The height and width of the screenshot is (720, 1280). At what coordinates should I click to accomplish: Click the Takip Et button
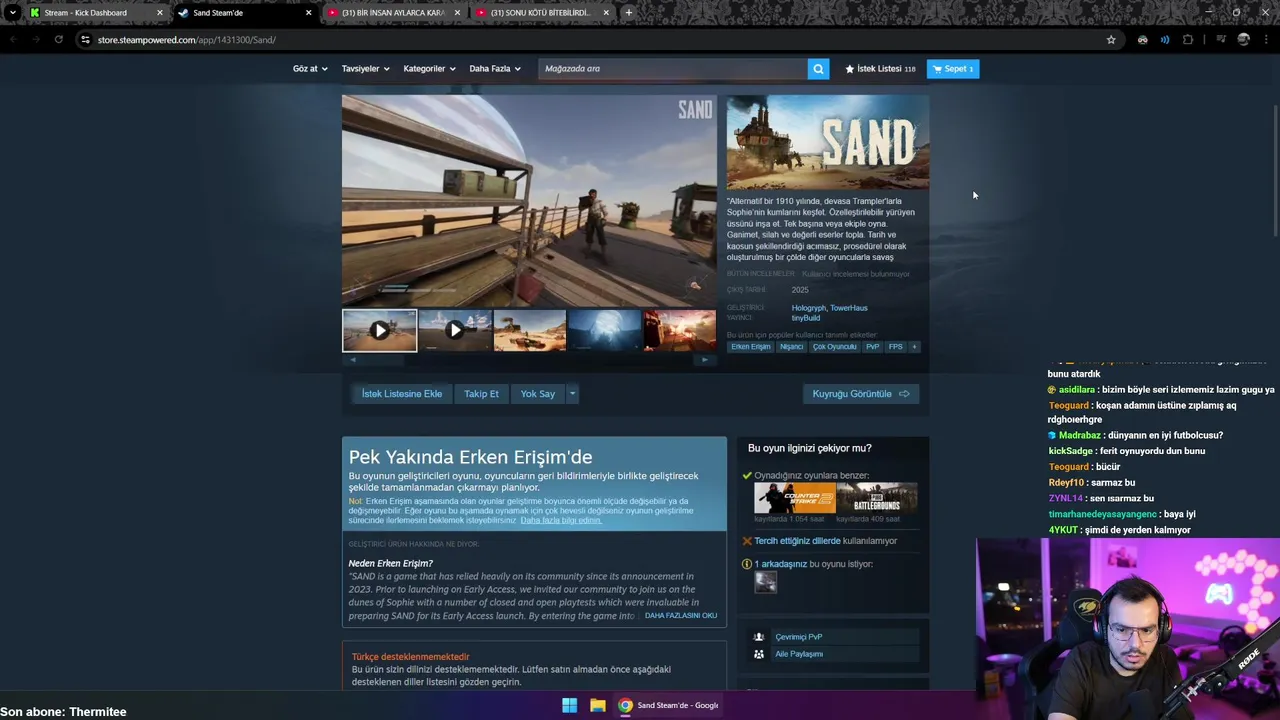481,394
